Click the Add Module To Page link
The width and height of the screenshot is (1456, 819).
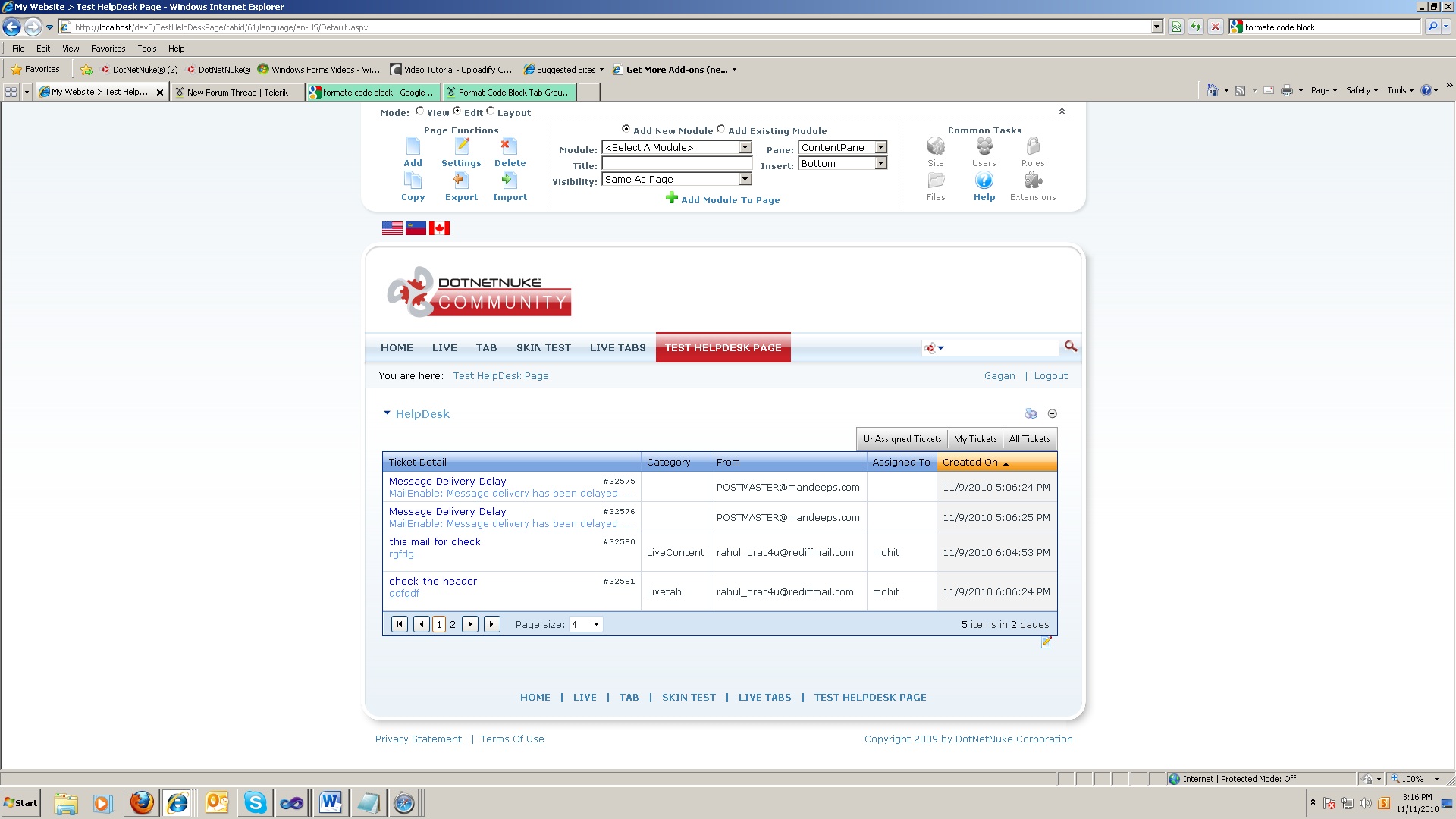pyautogui.click(x=730, y=200)
